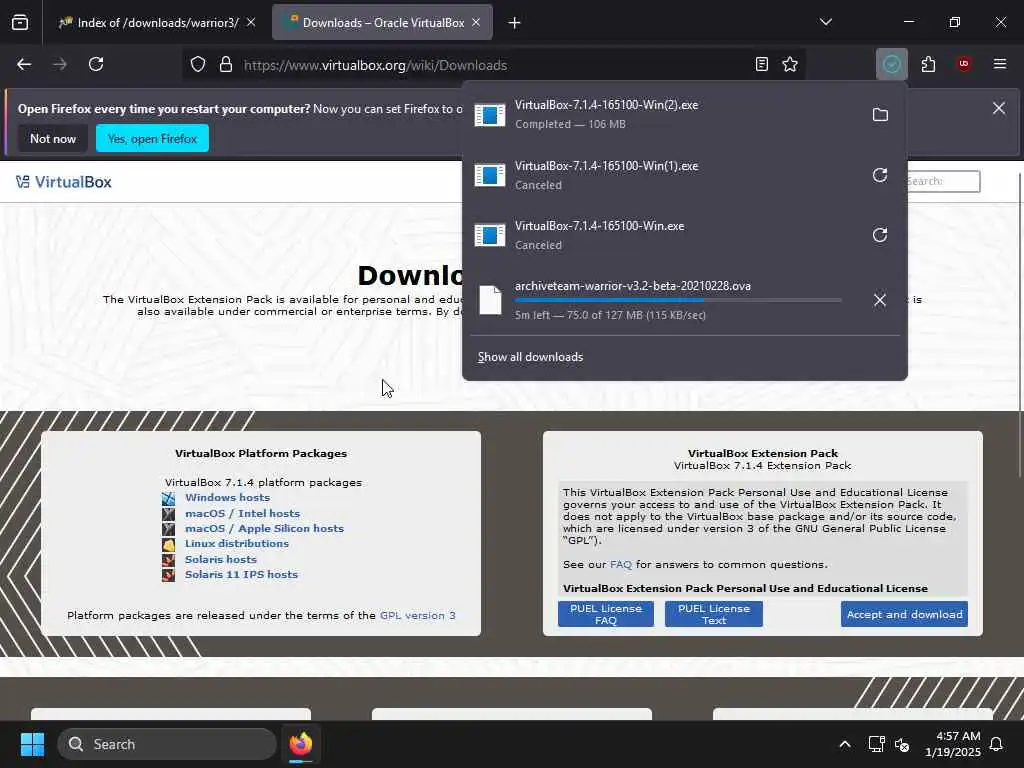
Task: Retry the VirtualBox-7.1.4-165100-Win.exe download
Action: [x=880, y=235]
